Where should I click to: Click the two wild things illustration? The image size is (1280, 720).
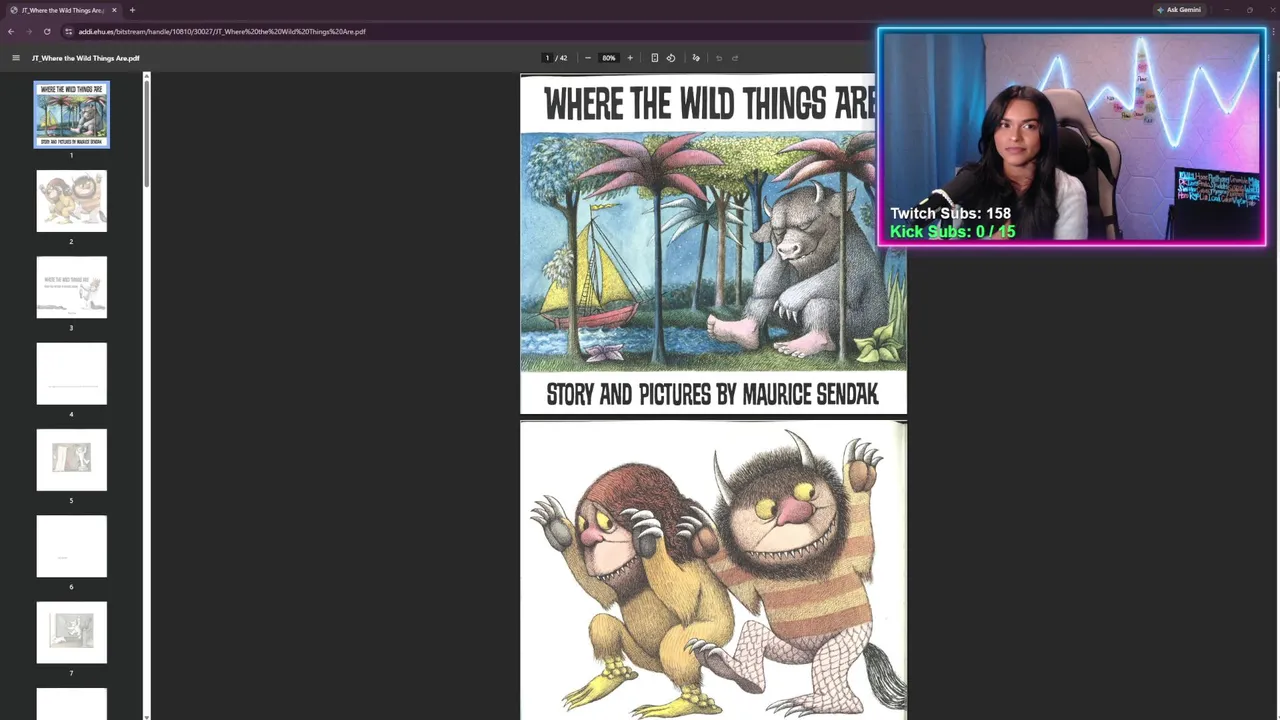click(713, 570)
